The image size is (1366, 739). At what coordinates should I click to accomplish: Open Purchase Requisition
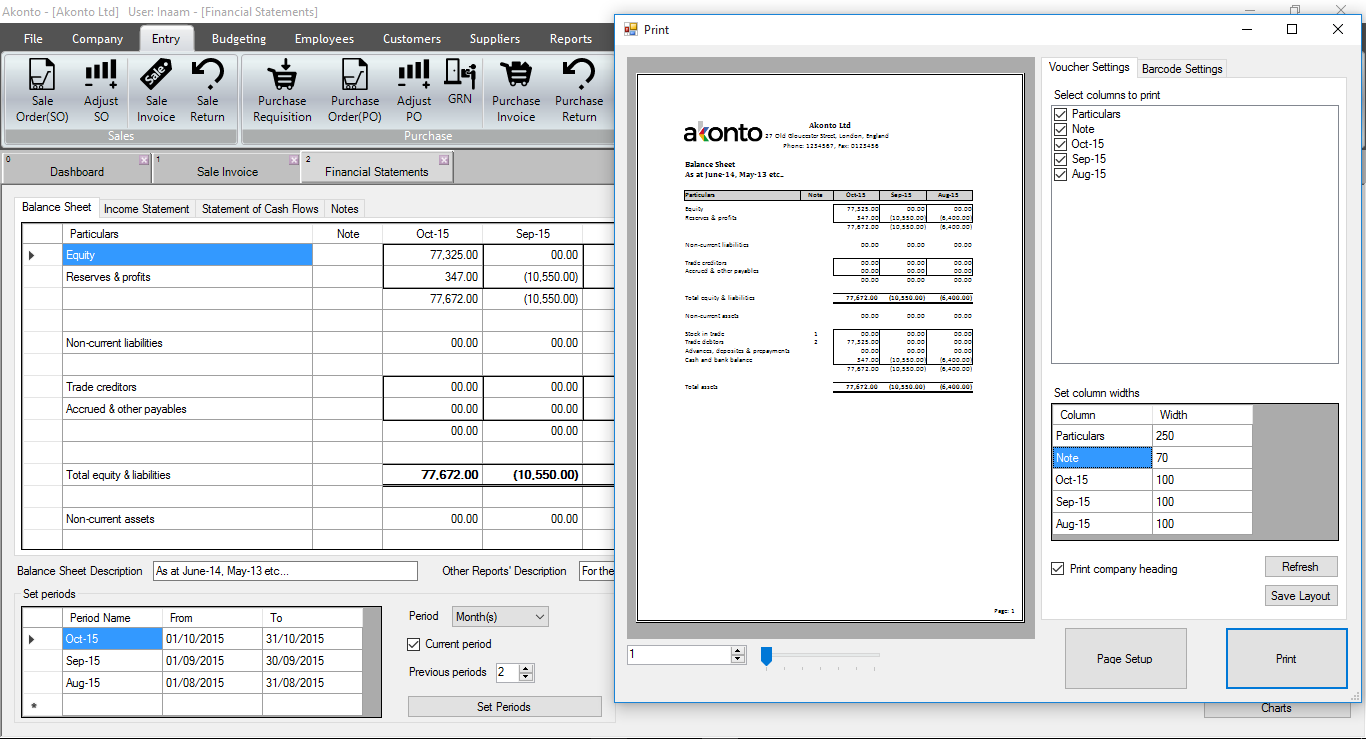point(282,90)
